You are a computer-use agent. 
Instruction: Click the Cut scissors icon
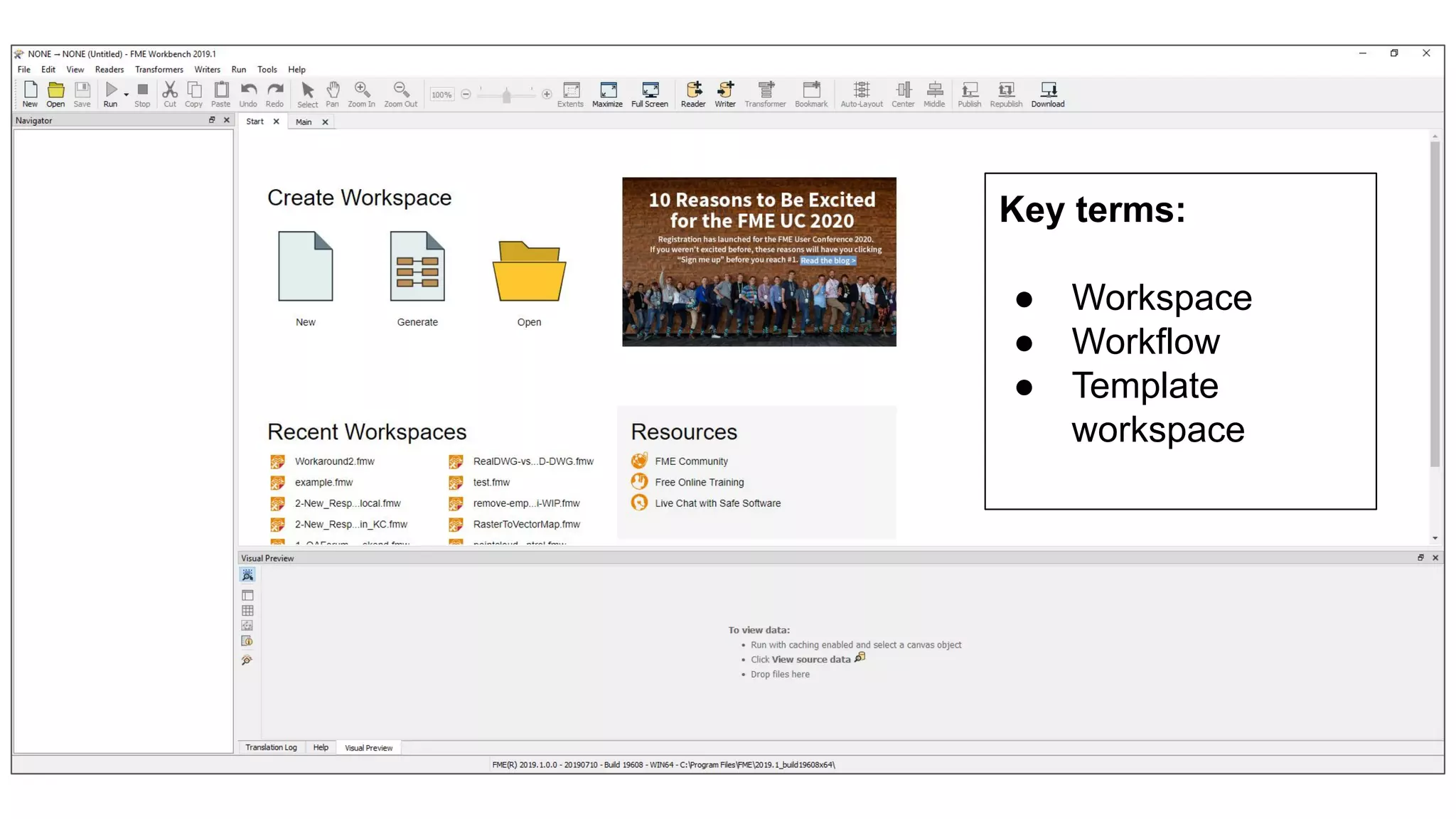click(x=169, y=94)
